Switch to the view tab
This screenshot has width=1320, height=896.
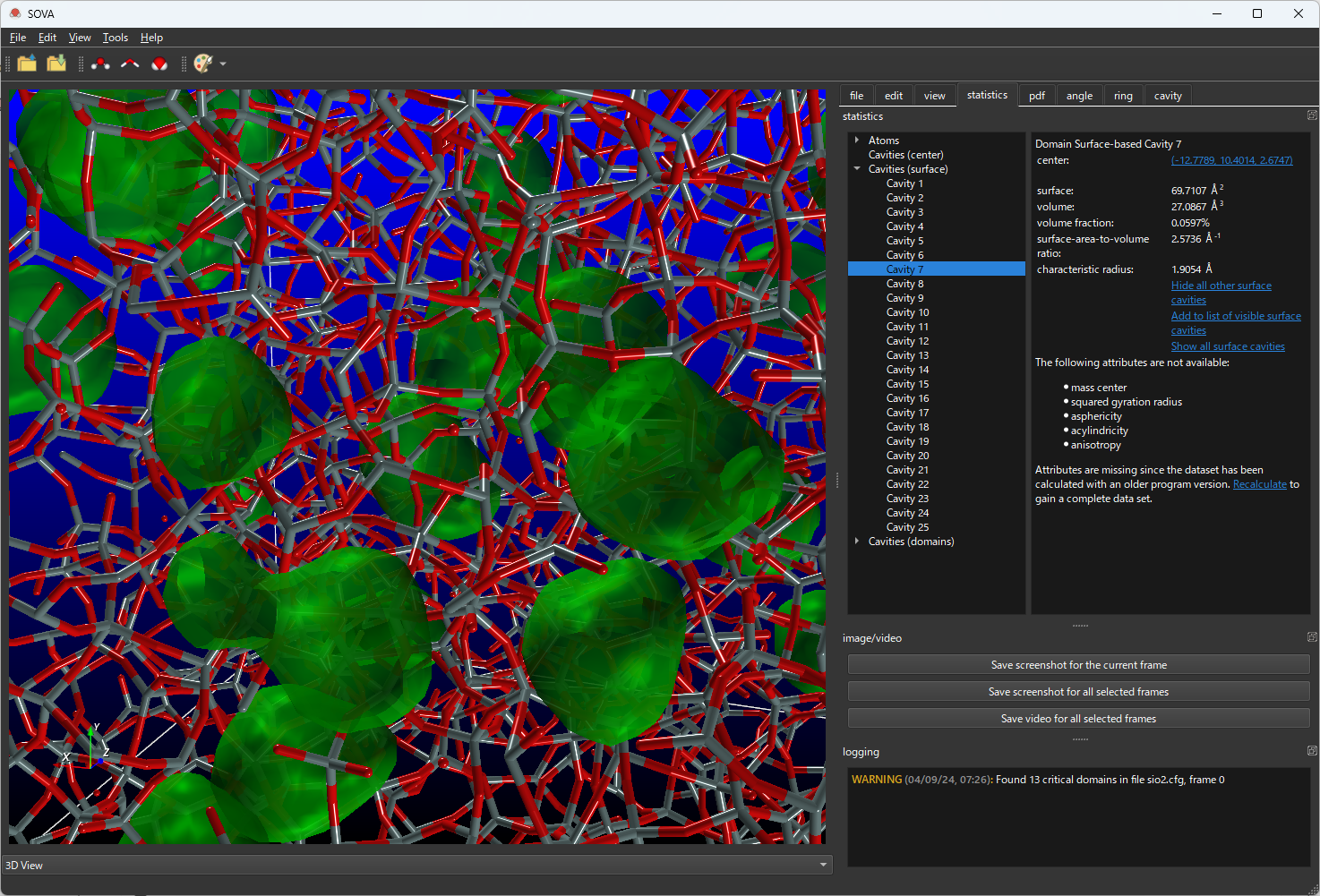(935, 96)
